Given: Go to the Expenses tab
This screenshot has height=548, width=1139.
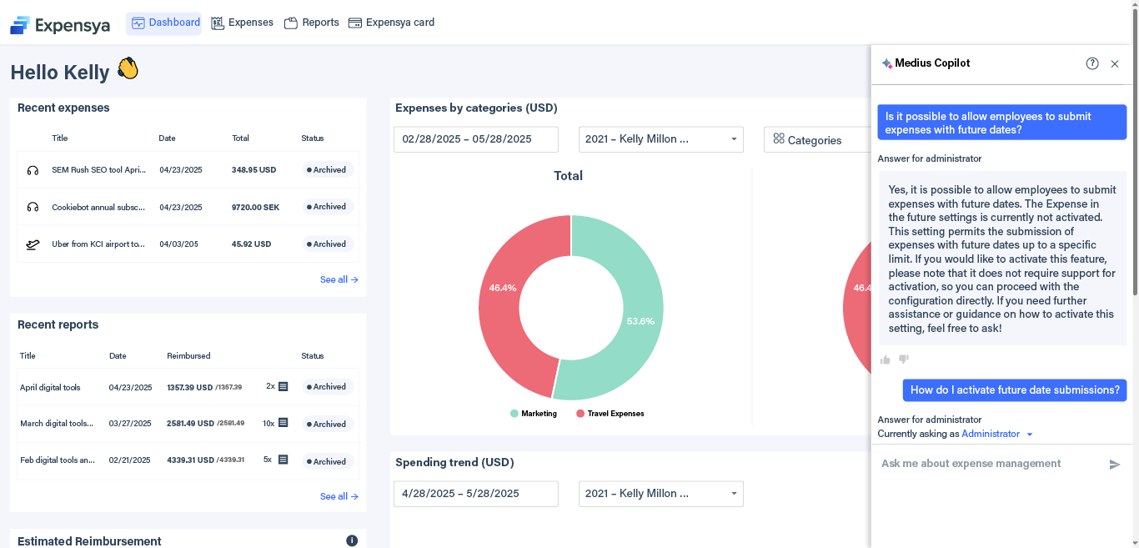Looking at the screenshot, I should 242,23.
